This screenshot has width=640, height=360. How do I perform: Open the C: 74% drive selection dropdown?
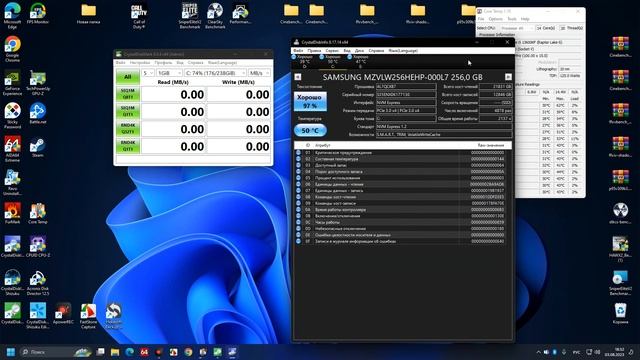coord(215,73)
